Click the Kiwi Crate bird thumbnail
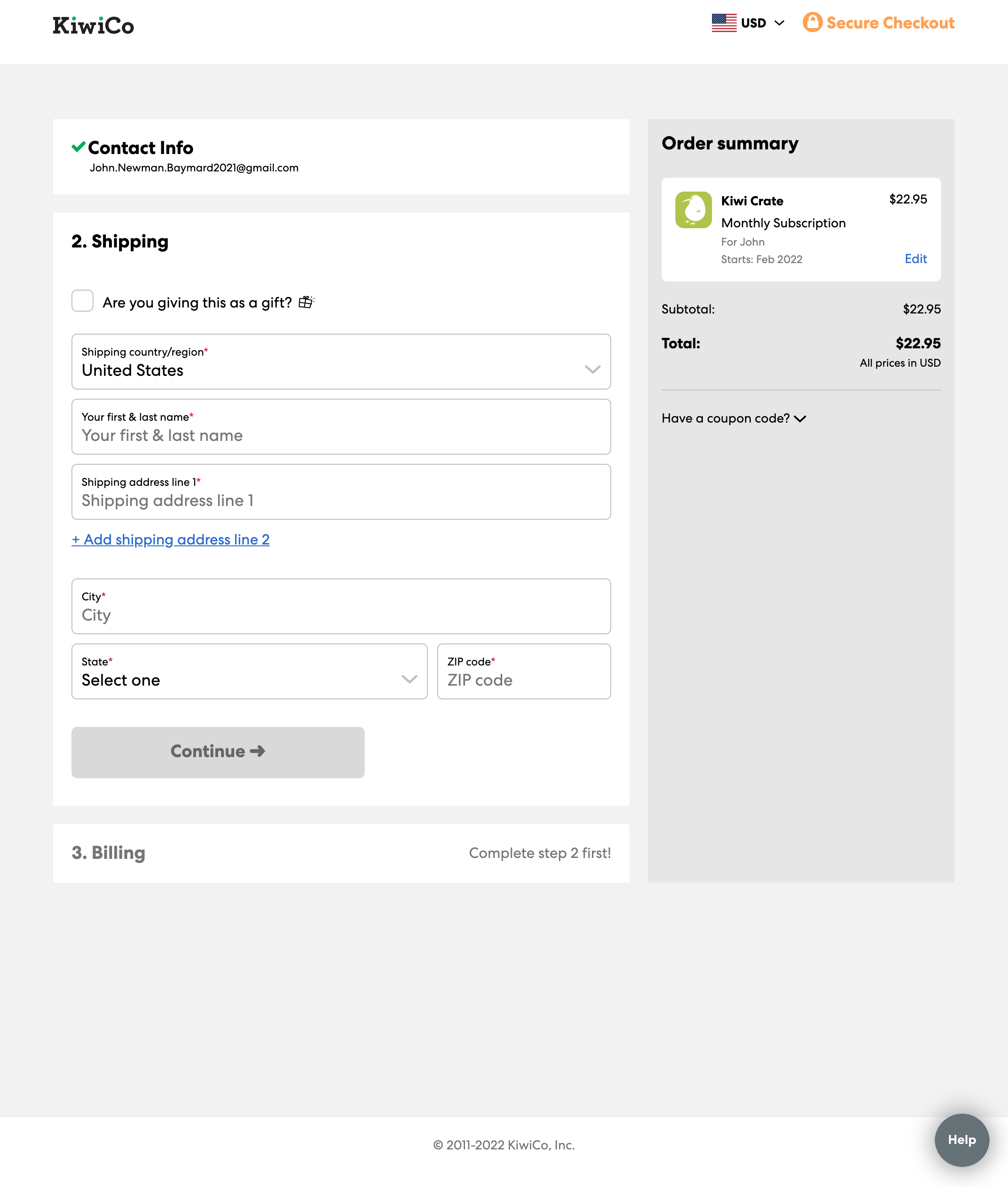This screenshot has height=1187, width=1008. (693, 210)
